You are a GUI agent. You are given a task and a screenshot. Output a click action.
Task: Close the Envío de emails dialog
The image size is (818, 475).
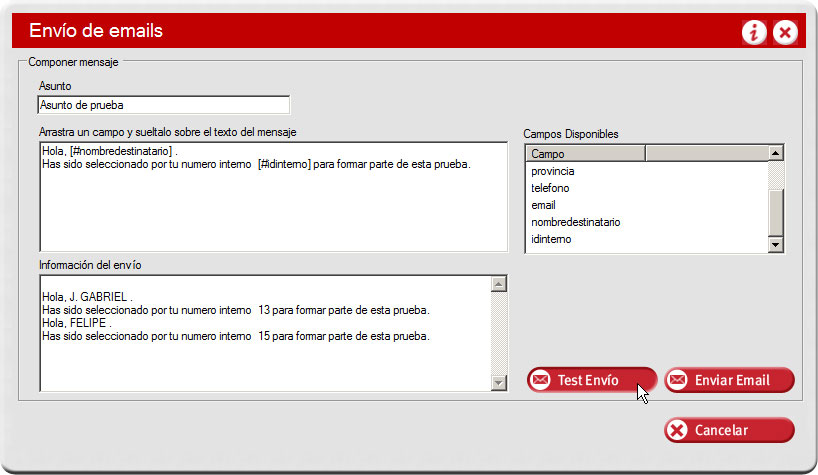(x=786, y=33)
